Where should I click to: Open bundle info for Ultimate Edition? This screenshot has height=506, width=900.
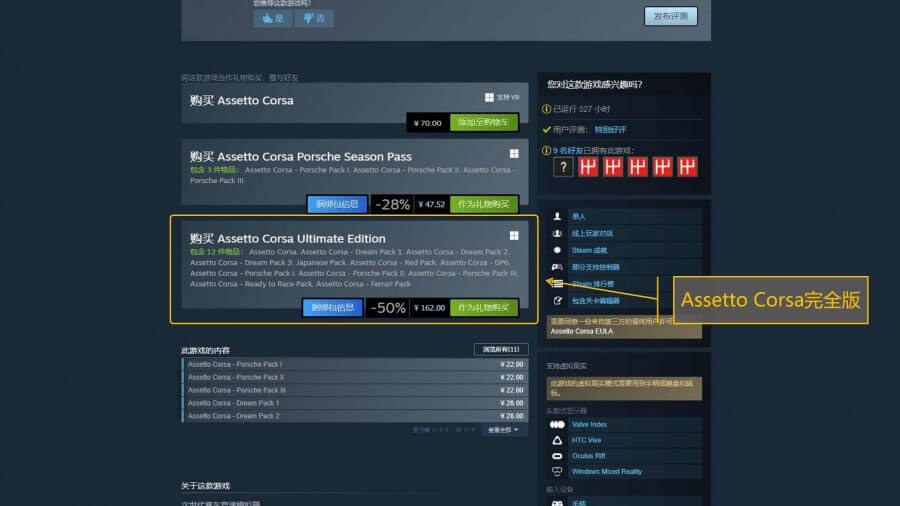point(332,308)
